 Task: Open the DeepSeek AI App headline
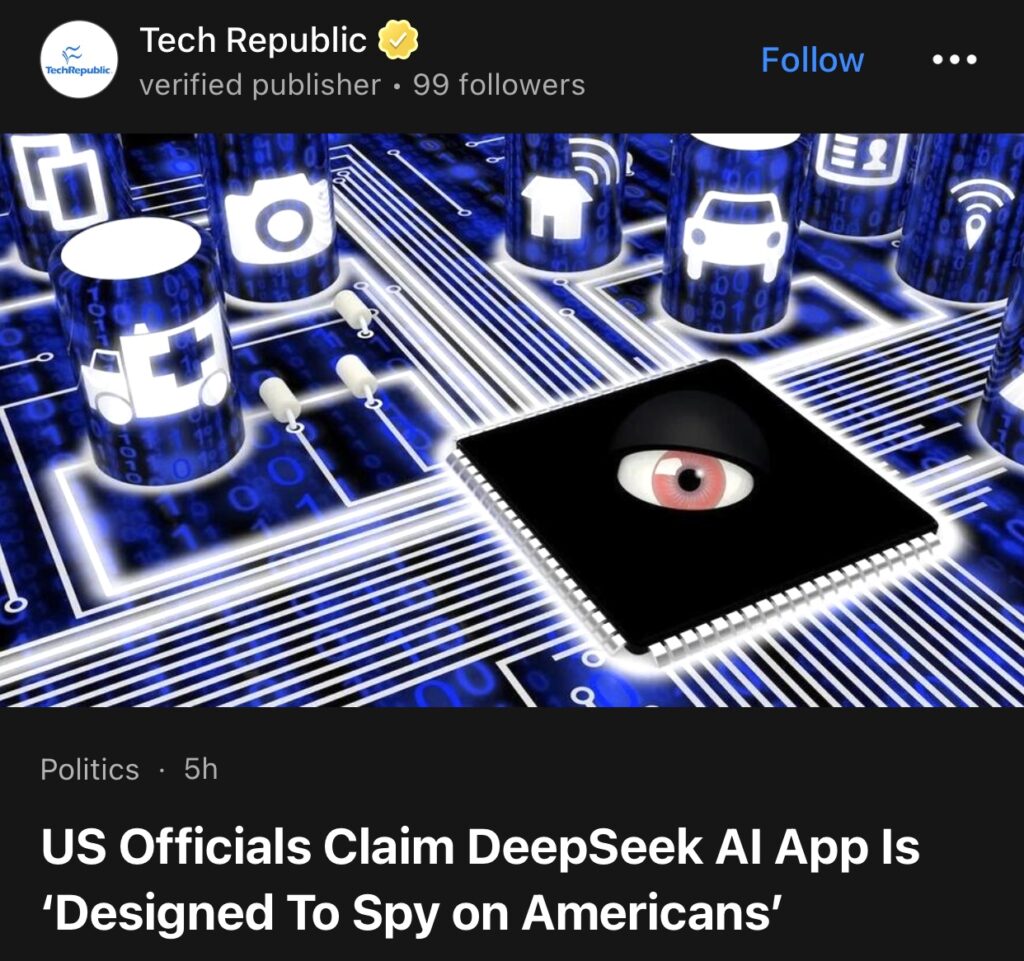coord(480,879)
